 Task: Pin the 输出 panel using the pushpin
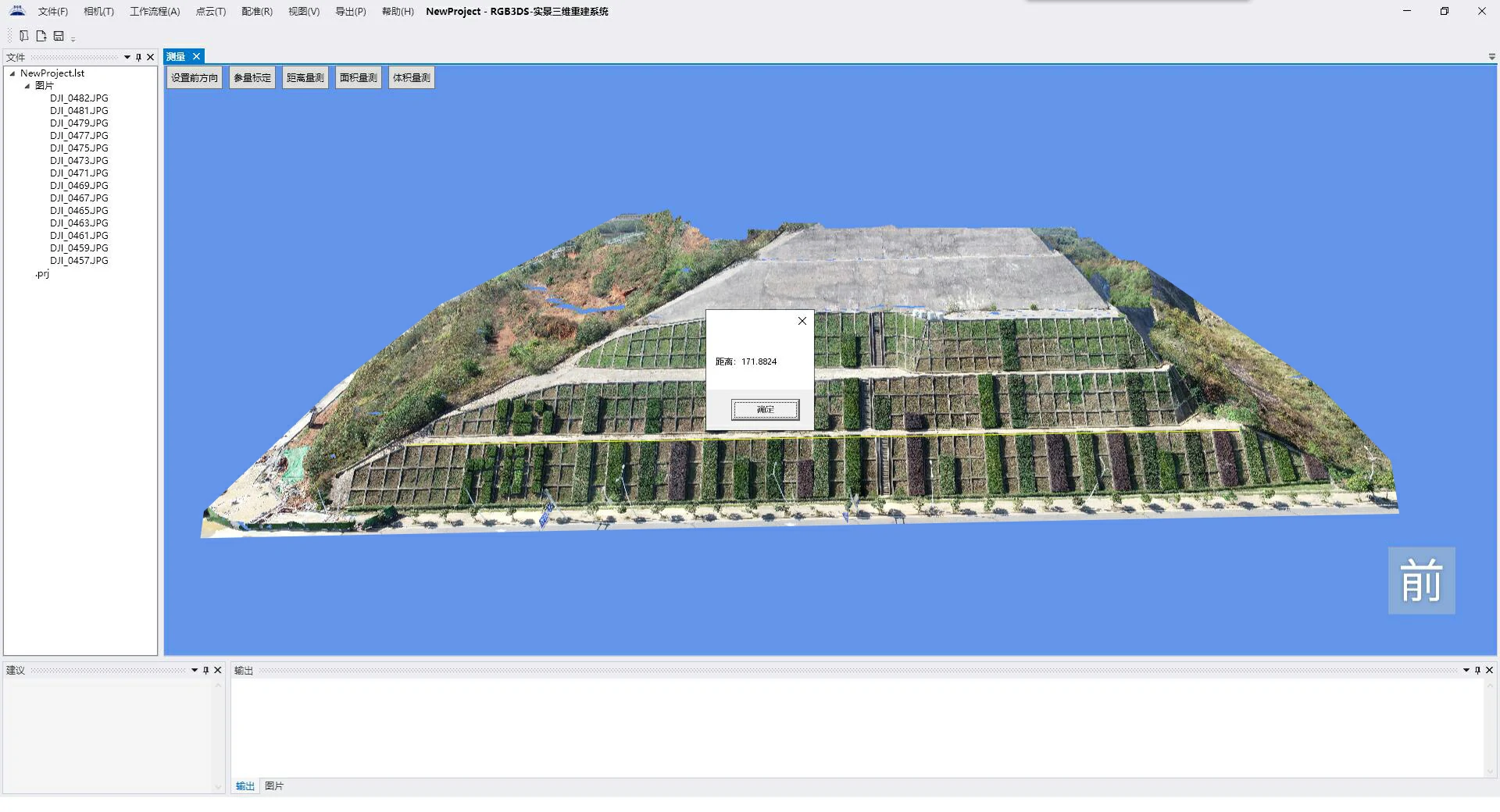[1477, 670]
